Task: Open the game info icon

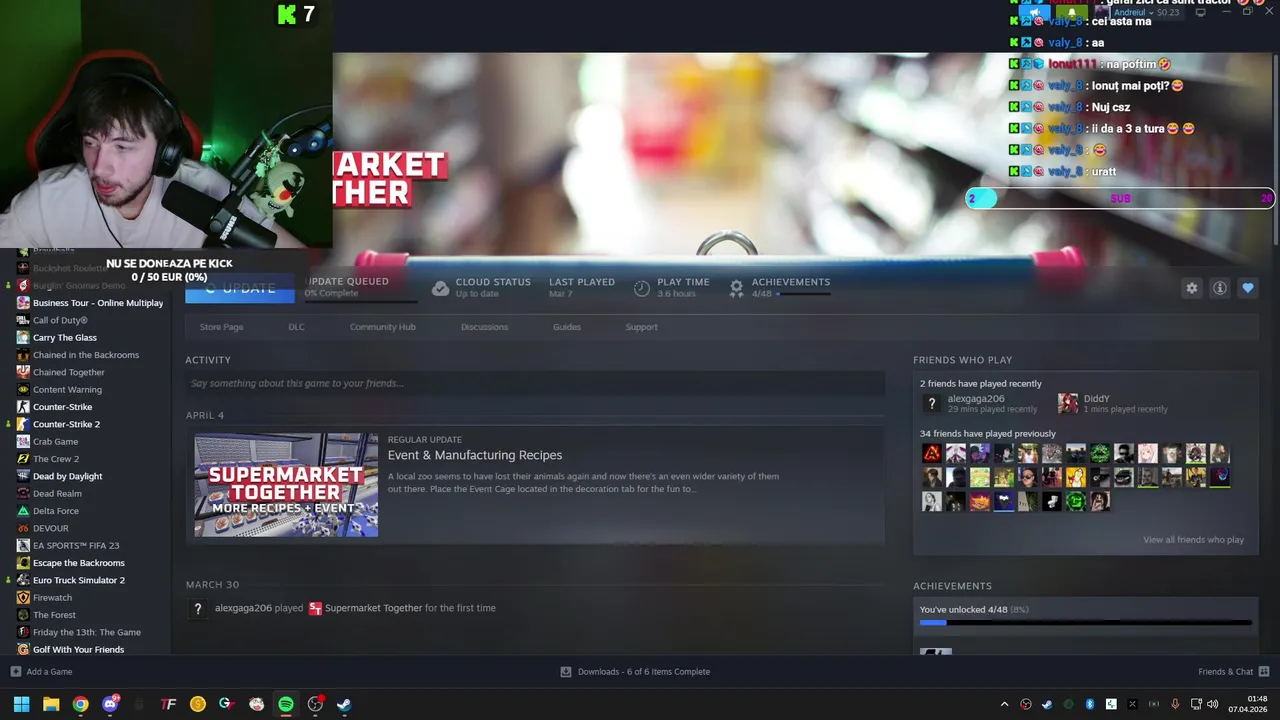Action: (1219, 288)
